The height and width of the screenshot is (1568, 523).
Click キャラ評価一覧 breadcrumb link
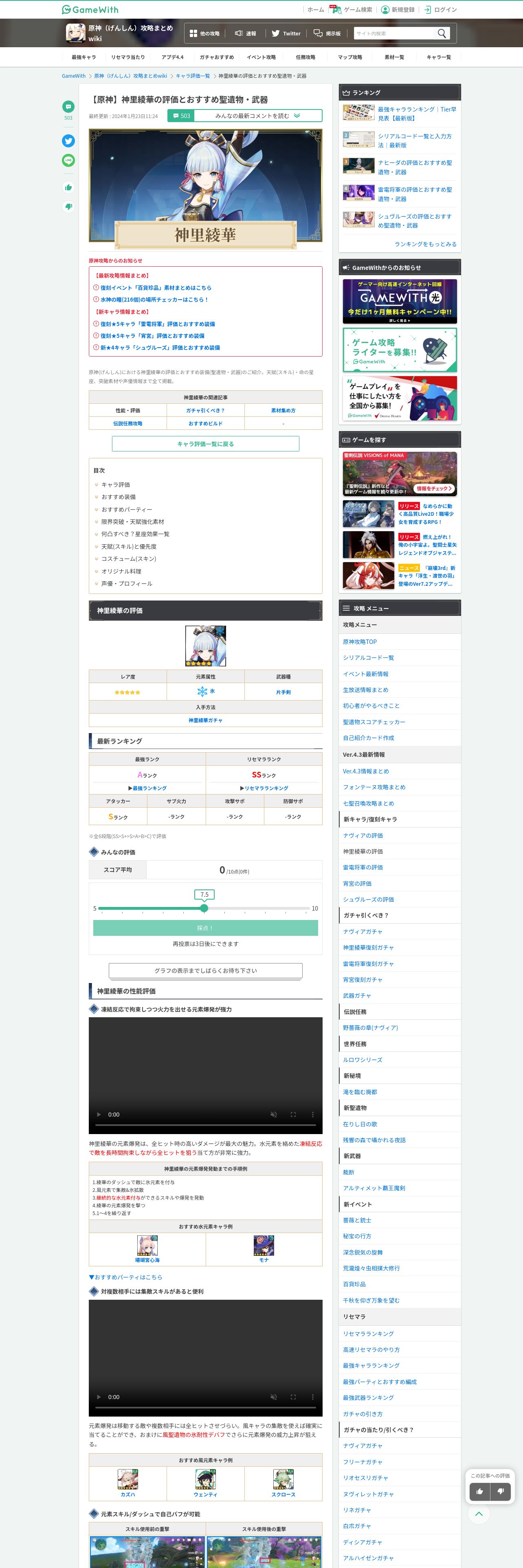click(x=192, y=76)
